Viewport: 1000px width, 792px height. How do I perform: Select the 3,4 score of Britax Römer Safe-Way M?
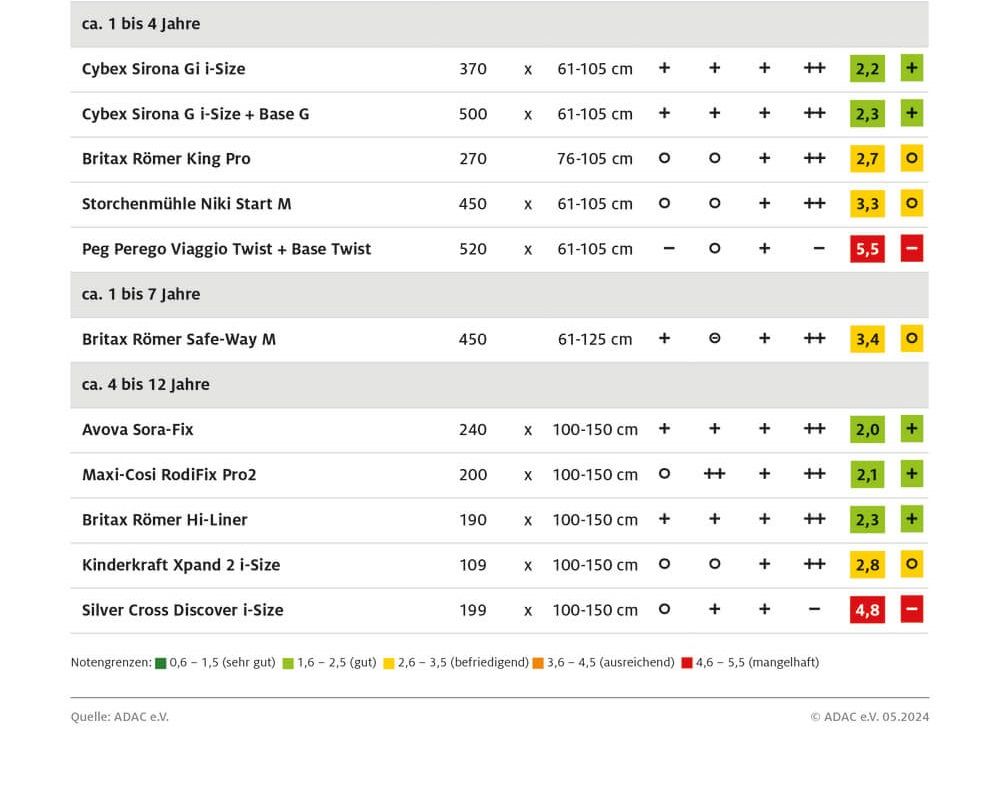click(867, 339)
